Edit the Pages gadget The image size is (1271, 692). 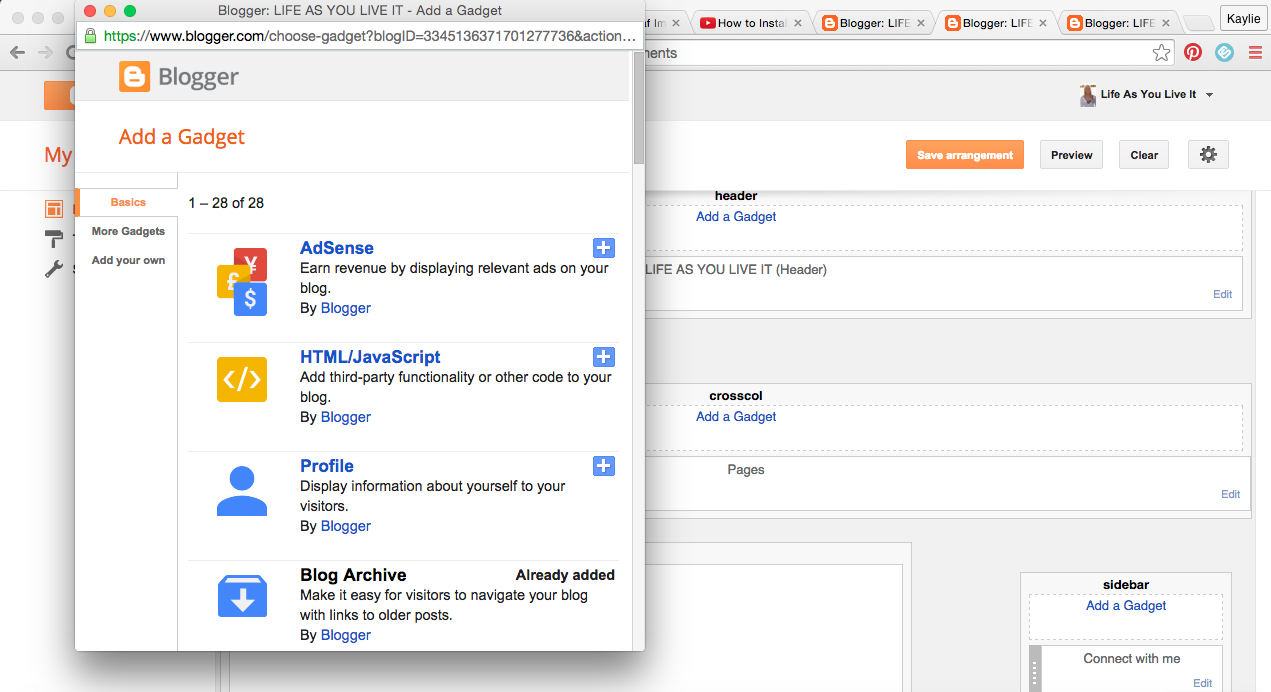(x=1230, y=495)
